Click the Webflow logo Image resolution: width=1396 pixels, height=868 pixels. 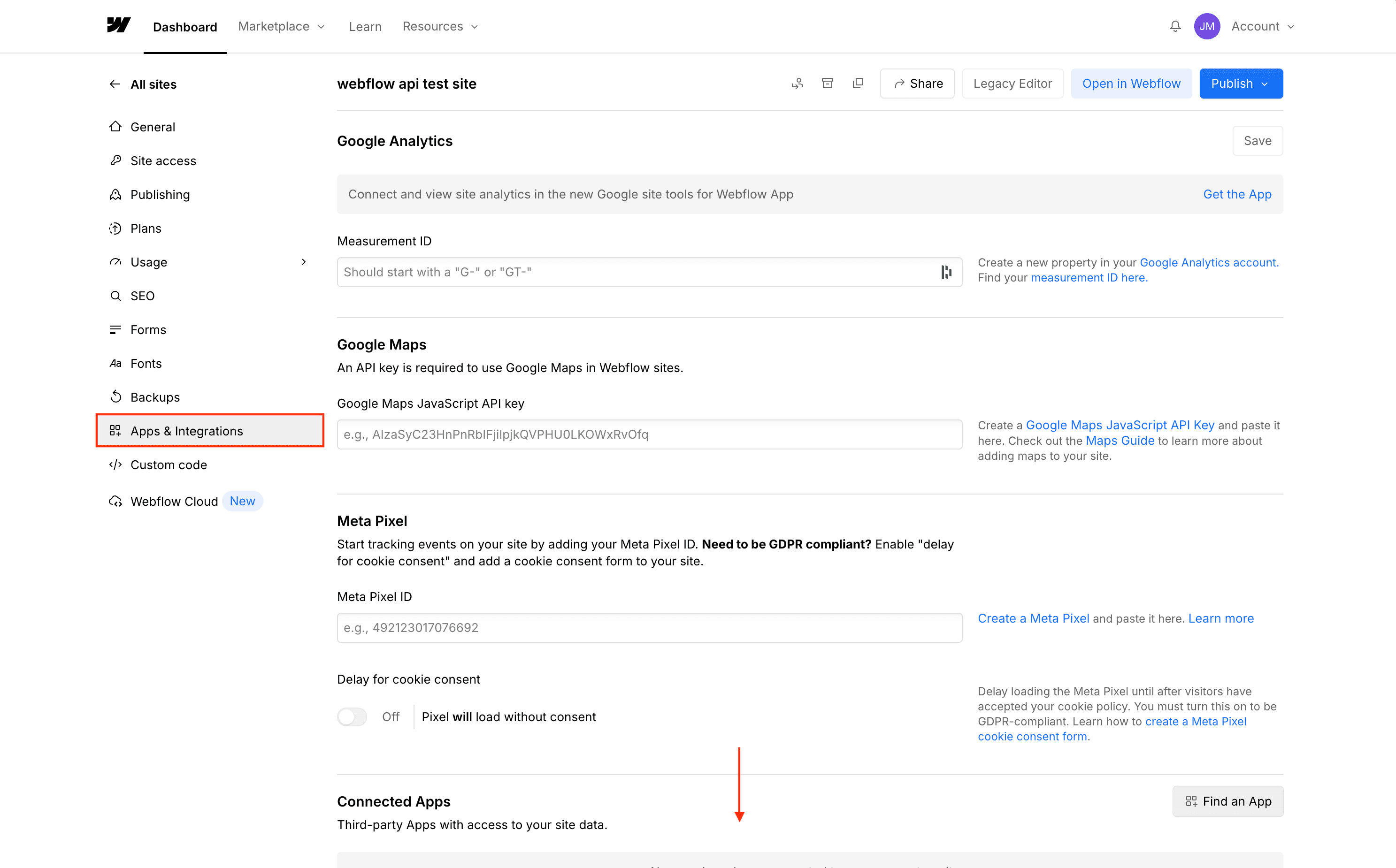[x=118, y=26]
